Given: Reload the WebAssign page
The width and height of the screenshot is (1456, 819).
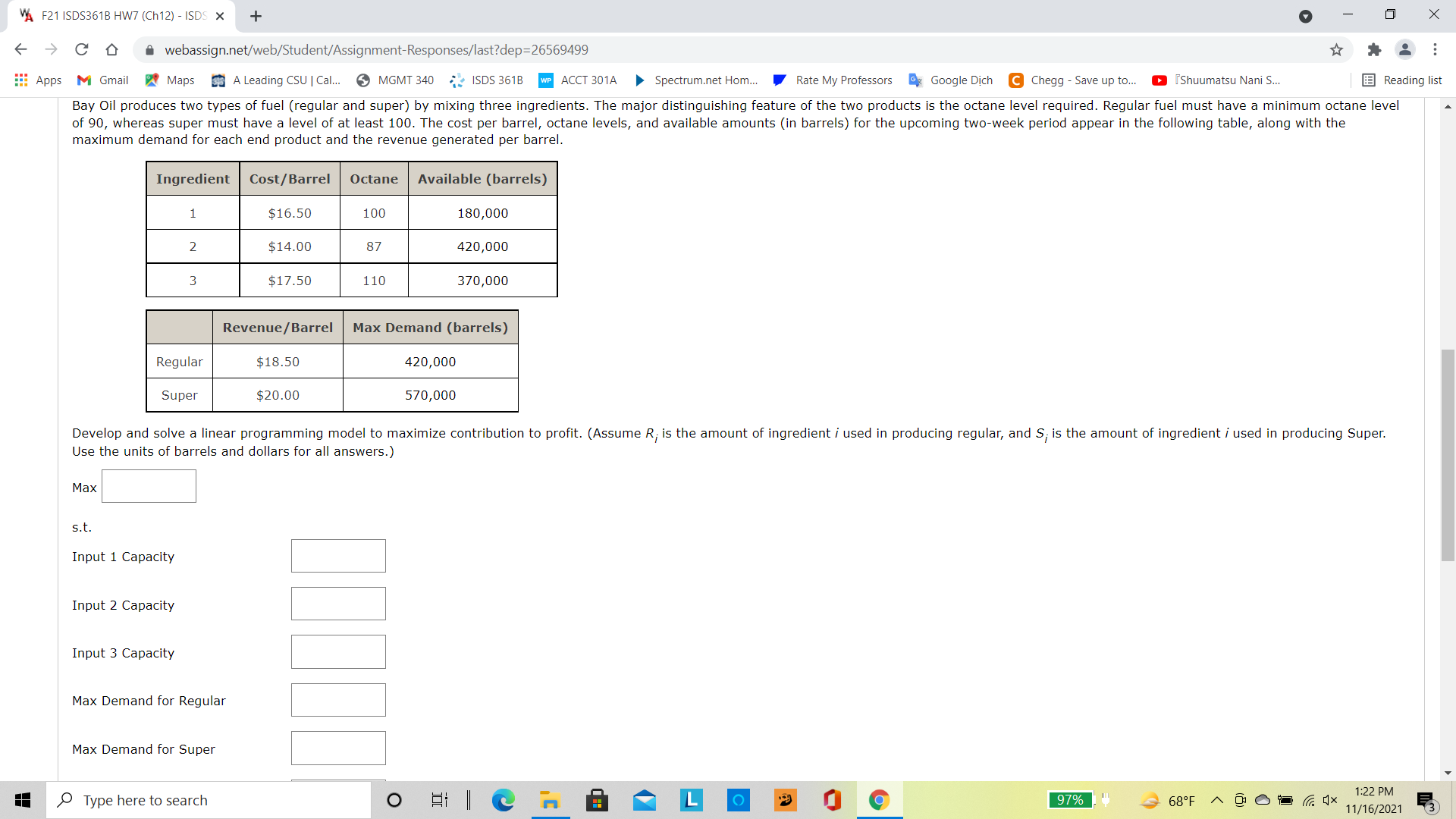Looking at the screenshot, I should click(82, 49).
